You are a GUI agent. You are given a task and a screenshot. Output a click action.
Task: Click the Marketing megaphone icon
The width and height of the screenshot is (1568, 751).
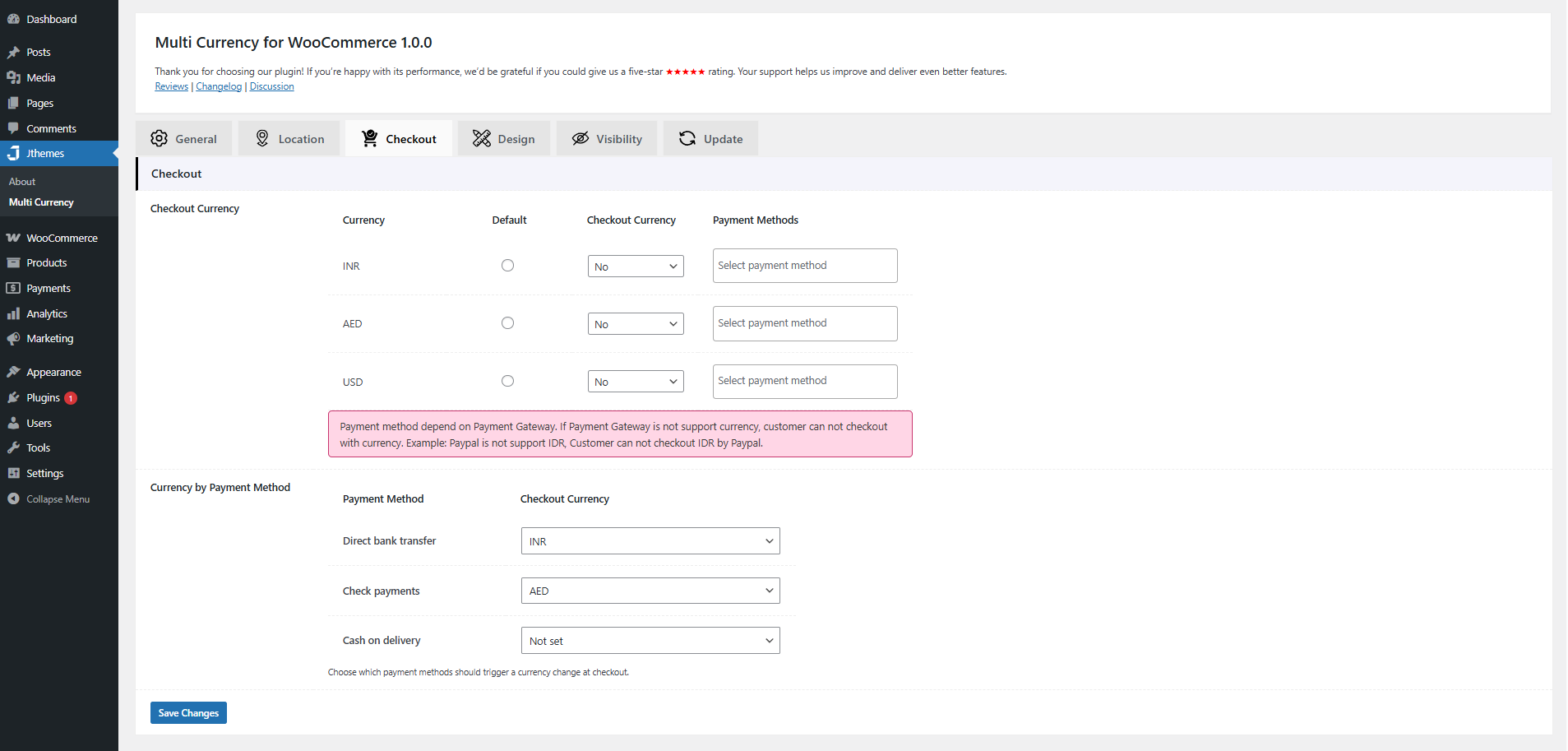point(13,339)
